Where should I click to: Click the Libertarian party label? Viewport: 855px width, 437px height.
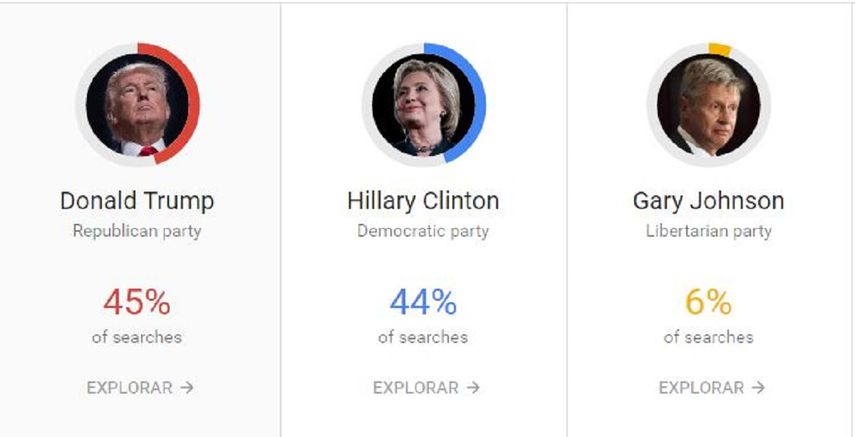pos(708,231)
